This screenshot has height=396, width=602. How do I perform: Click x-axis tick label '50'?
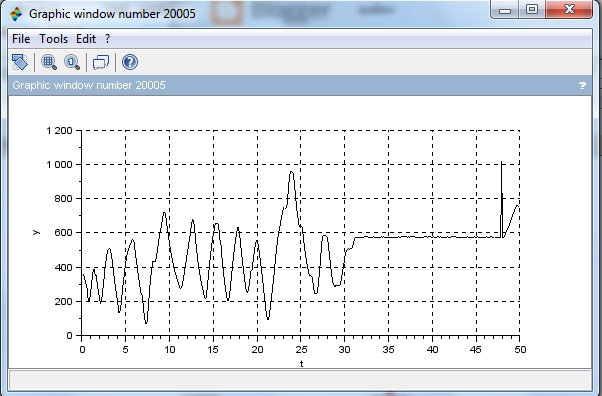click(x=520, y=350)
